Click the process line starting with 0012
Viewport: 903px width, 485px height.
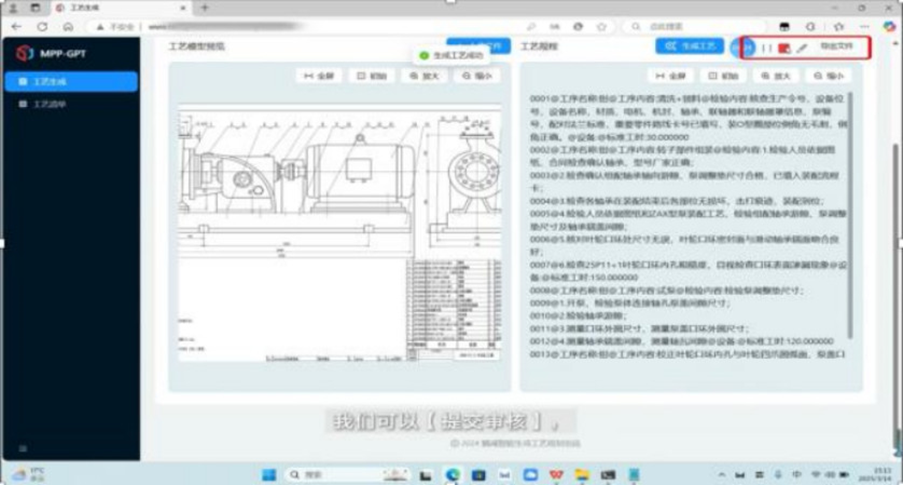[681, 341]
